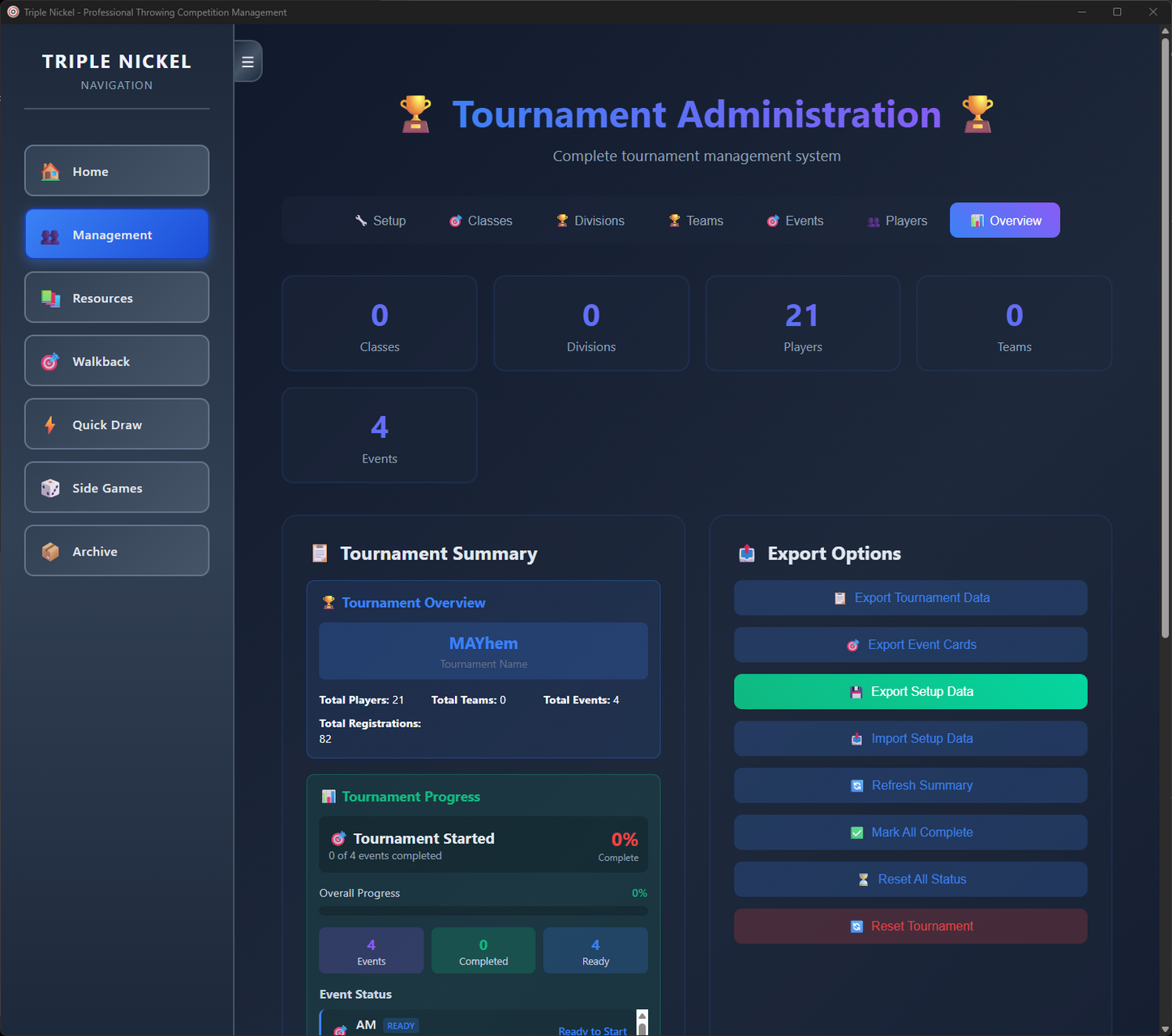Select the Divisions tab
Viewport: 1172px width, 1036px height.
tap(590, 221)
